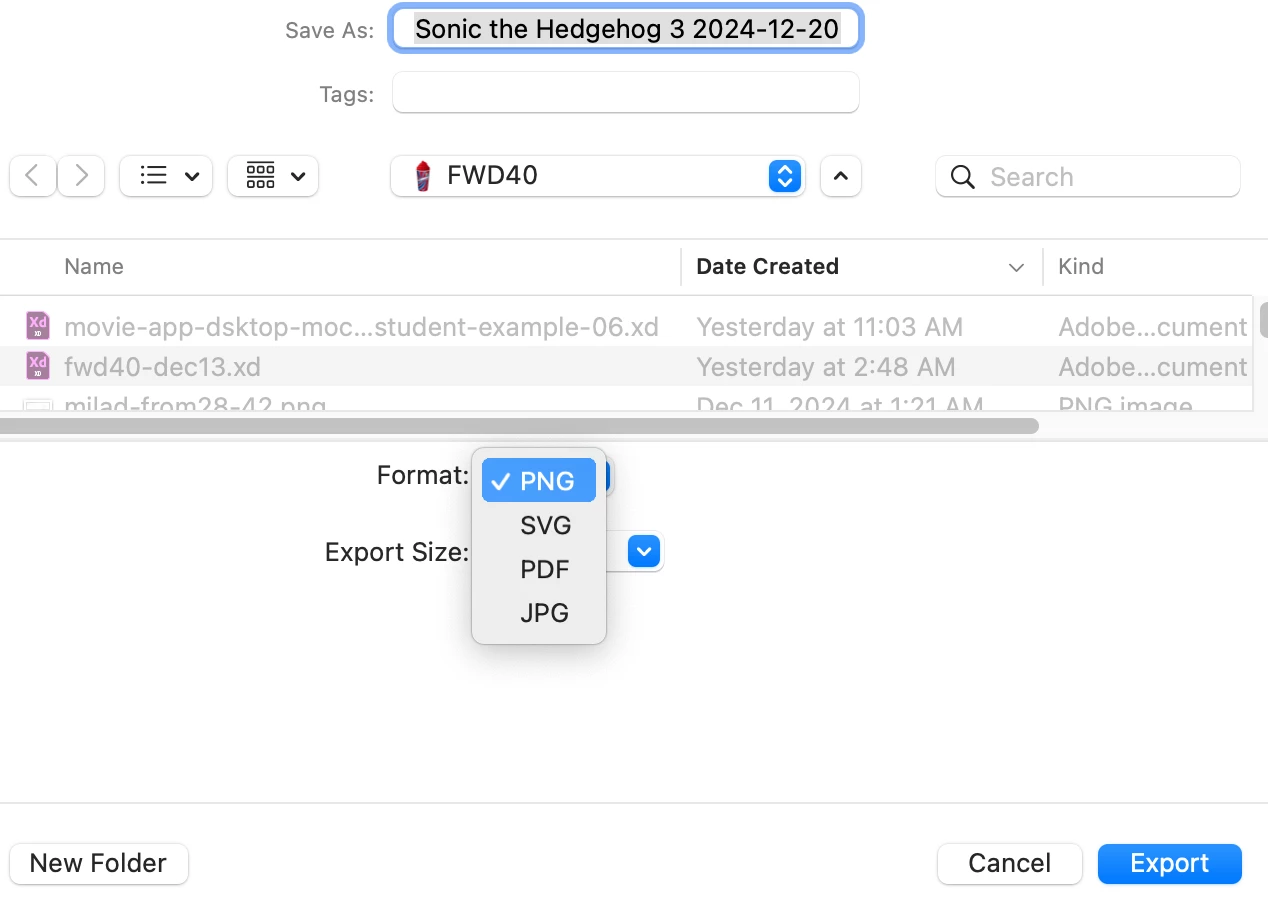This screenshot has width=1268, height=918.
Task: Click the "Yesterday at 2:48 AM" date cell
Action: [x=825, y=367]
